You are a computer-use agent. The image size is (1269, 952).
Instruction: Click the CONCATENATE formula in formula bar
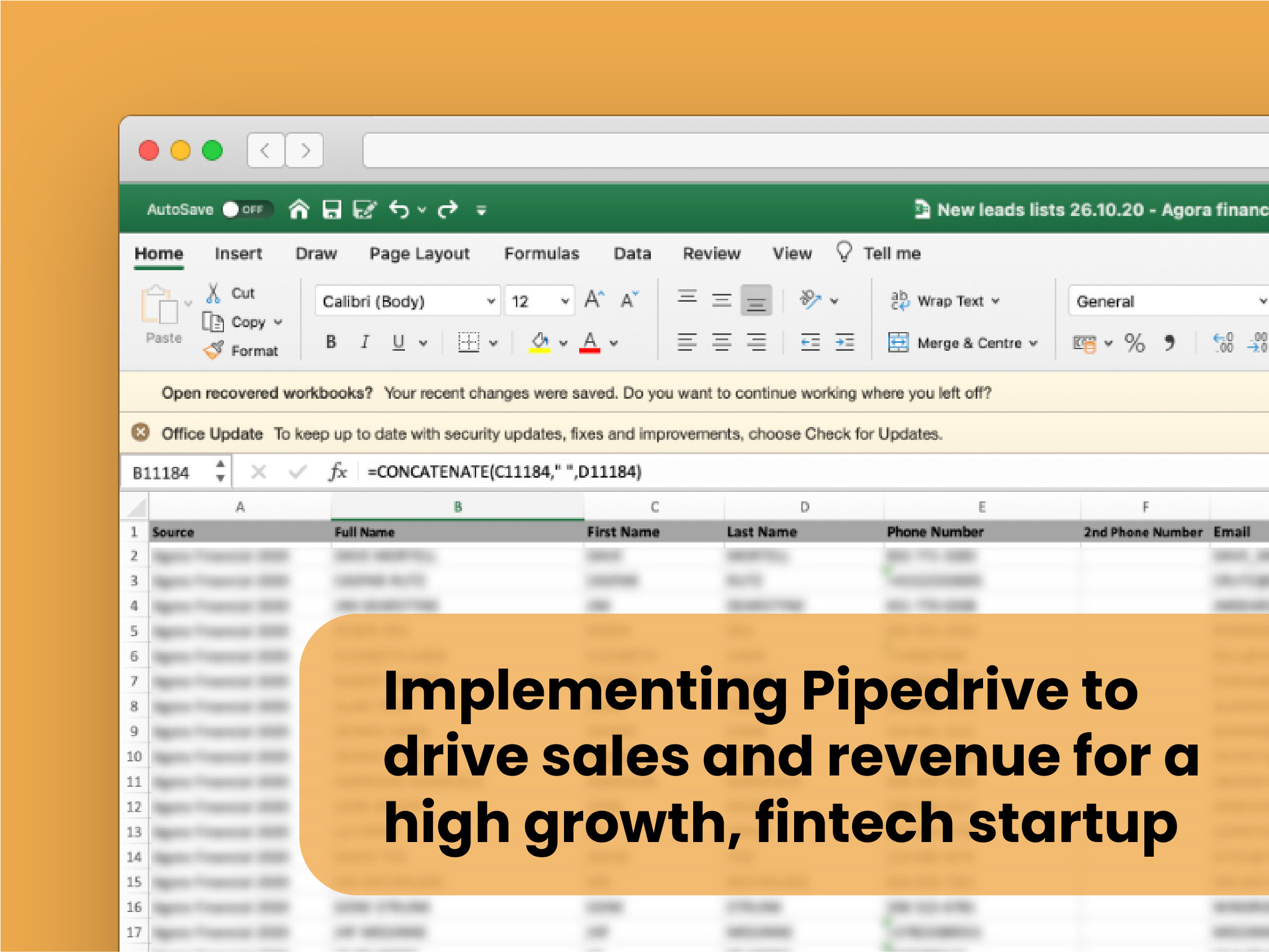(504, 471)
